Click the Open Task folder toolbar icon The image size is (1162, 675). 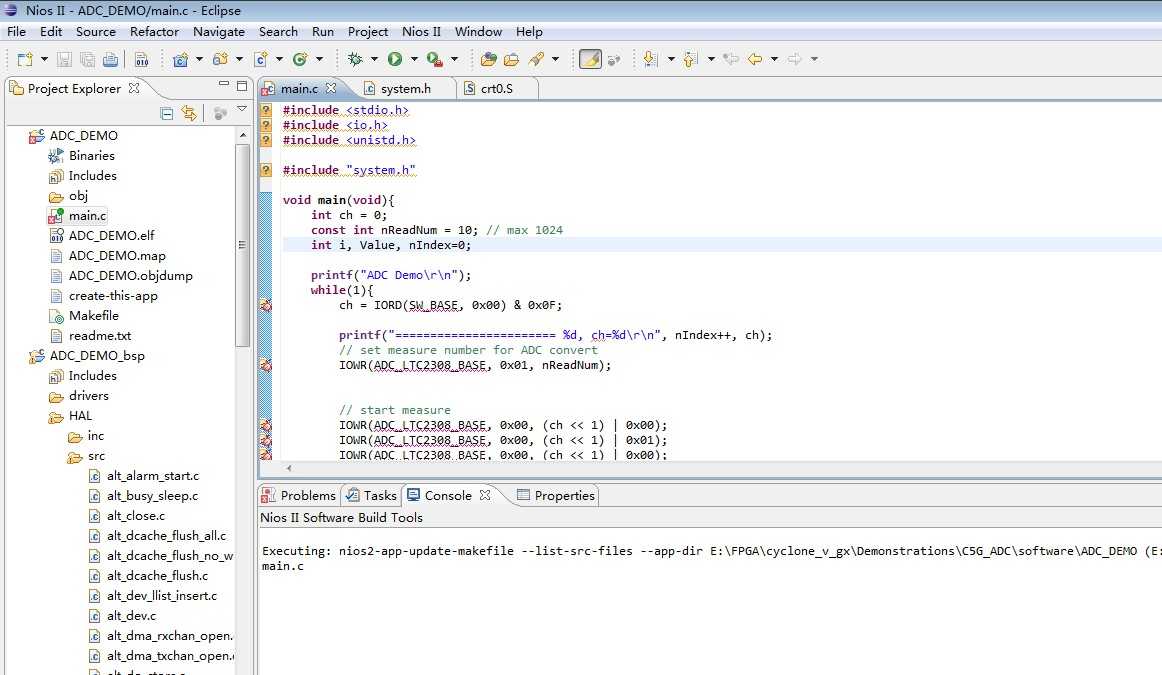tap(511, 59)
